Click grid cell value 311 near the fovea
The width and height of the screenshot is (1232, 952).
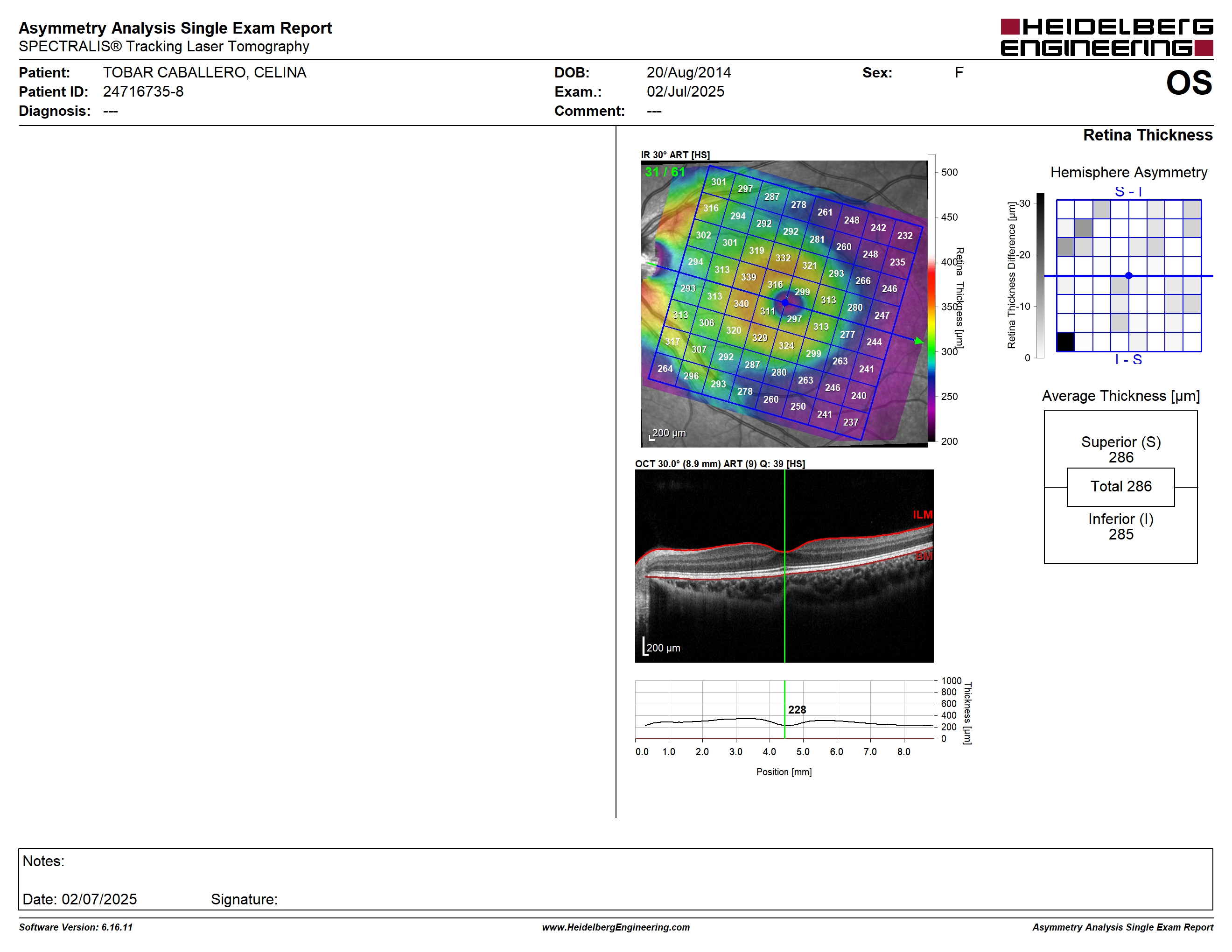767,311
